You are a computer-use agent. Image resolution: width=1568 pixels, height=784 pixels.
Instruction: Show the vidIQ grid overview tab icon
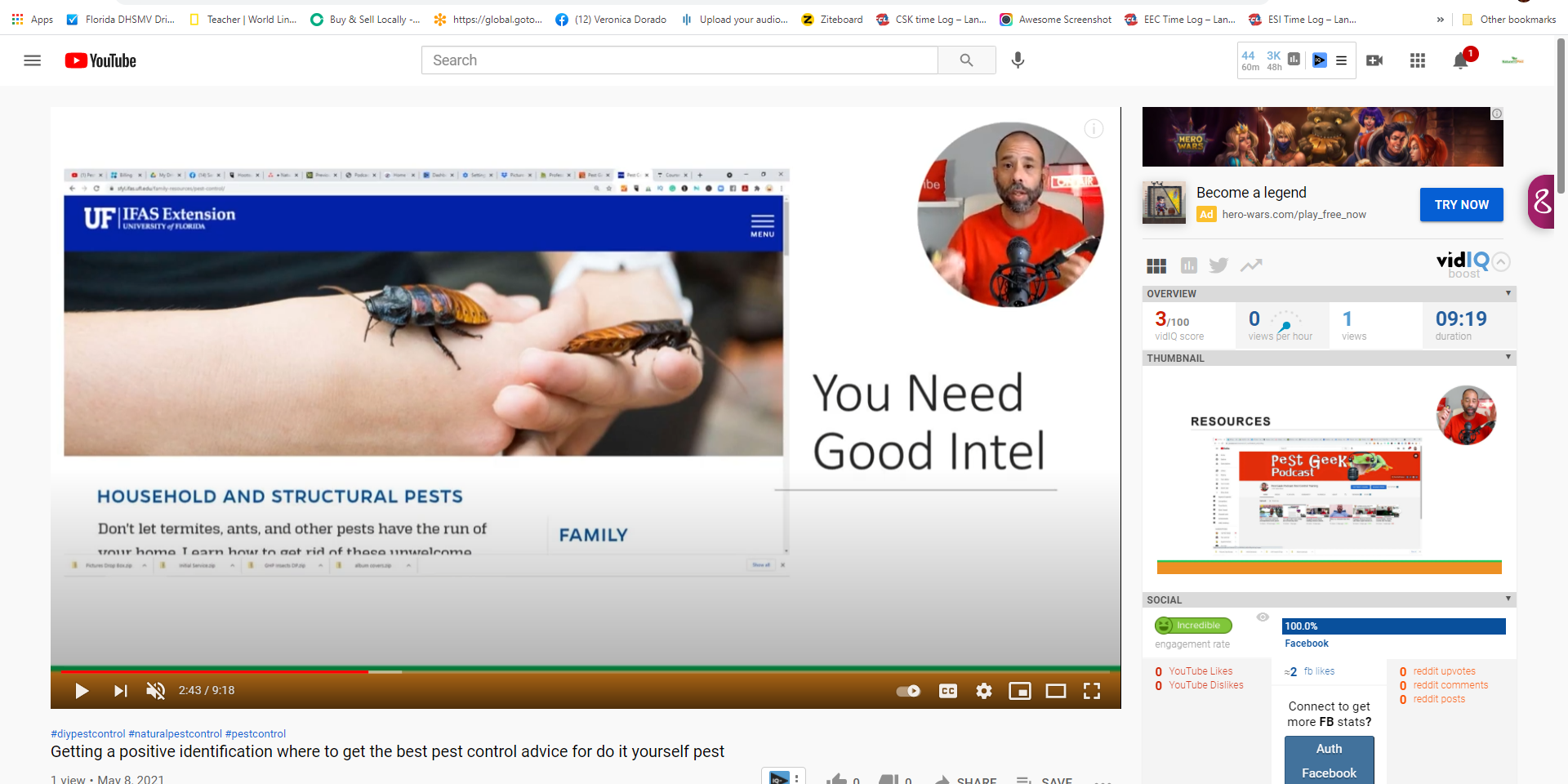tap(1156, 265)
